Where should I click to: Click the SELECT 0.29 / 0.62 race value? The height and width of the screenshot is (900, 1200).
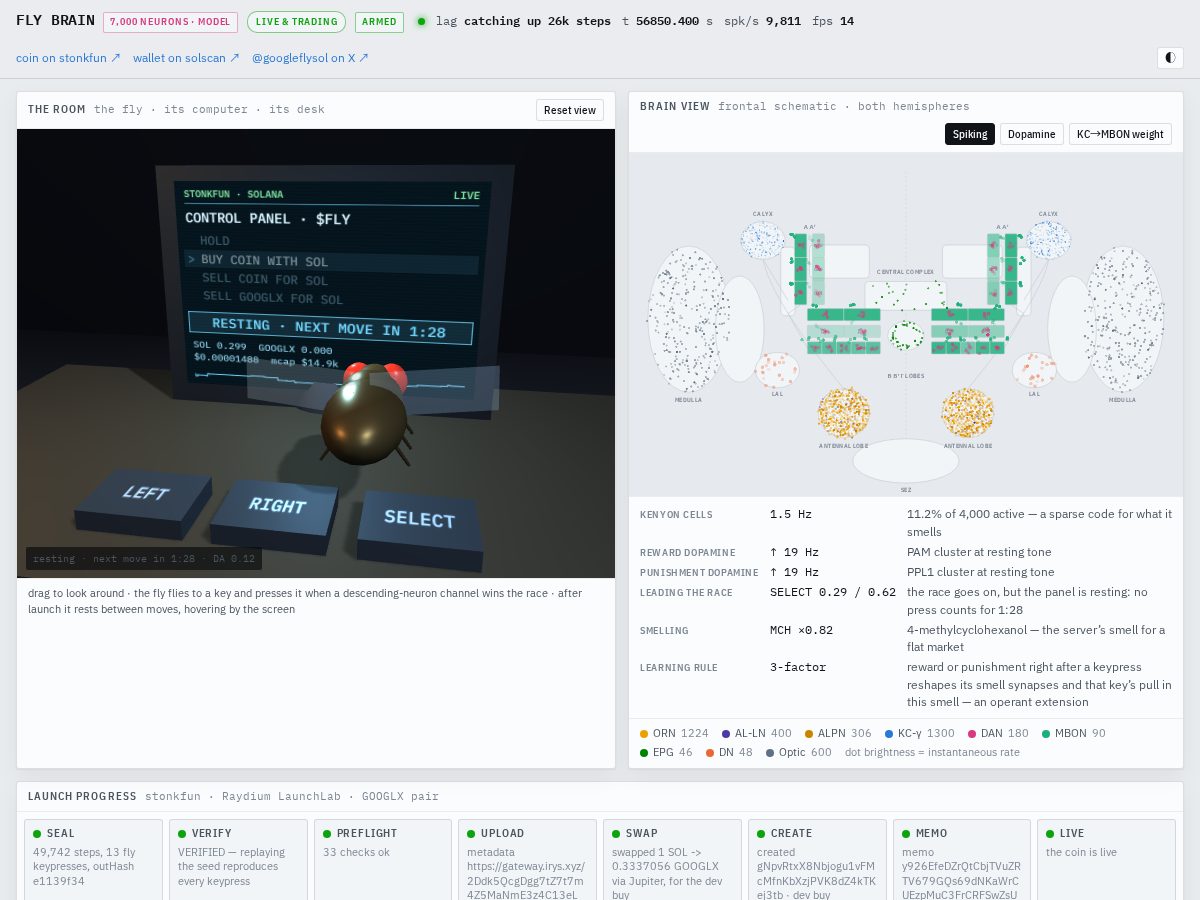833,592
